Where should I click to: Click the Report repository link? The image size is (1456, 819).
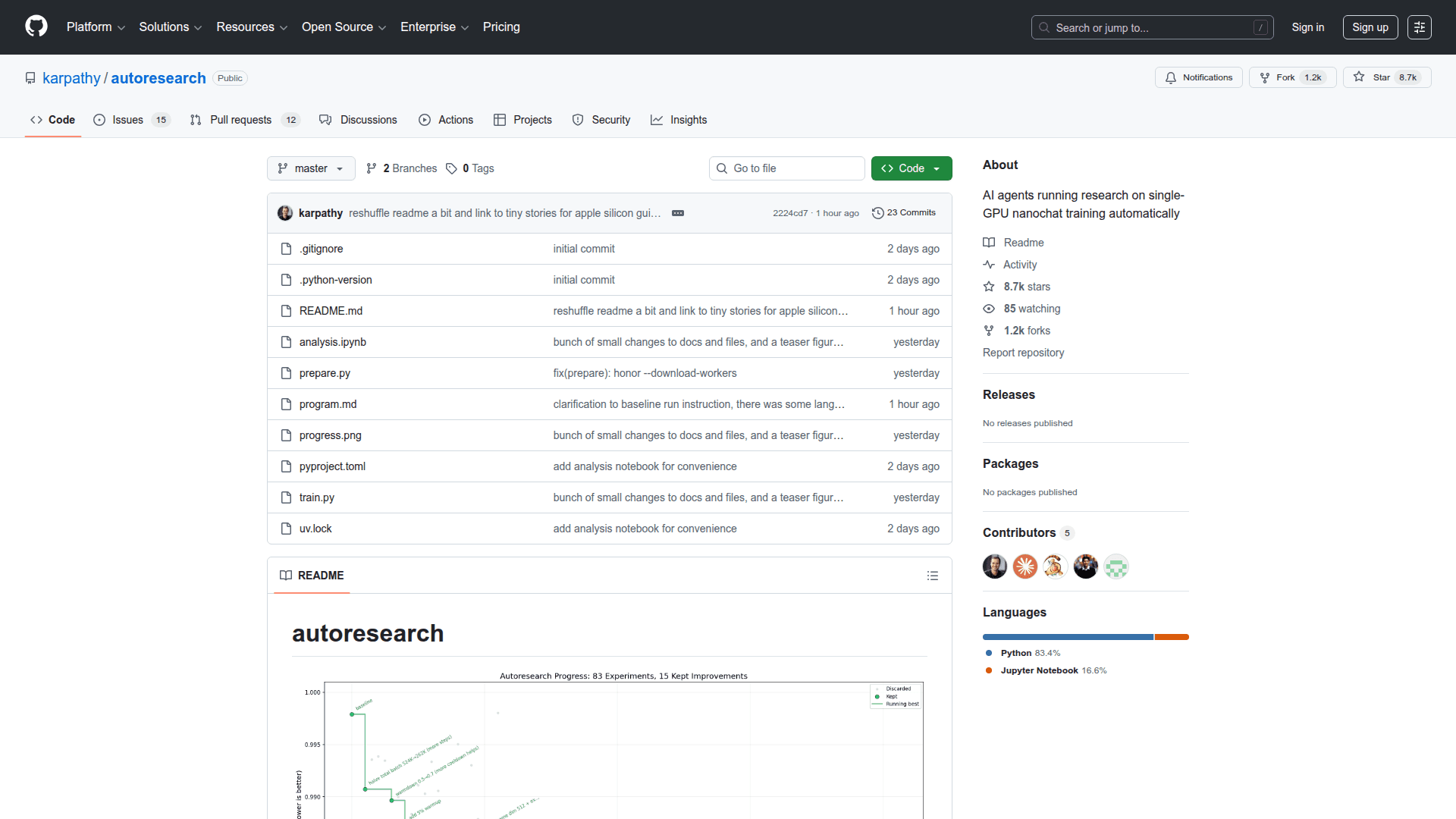point(1023,352)
